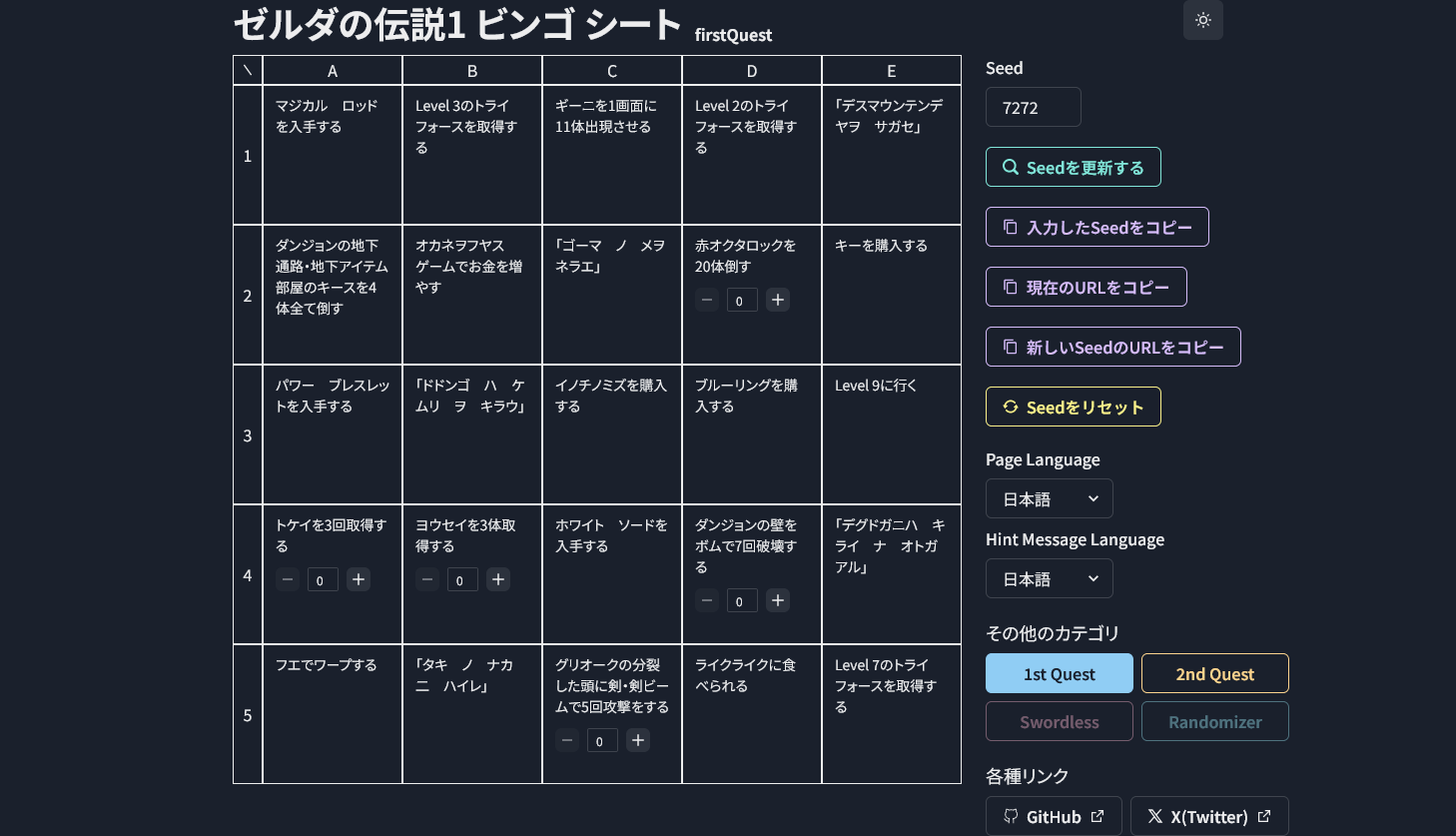Mark cell 「ドドンゴ ハ ケムリ ヲ キラウ」
The image size is (1456, 836).
[472, 434]
